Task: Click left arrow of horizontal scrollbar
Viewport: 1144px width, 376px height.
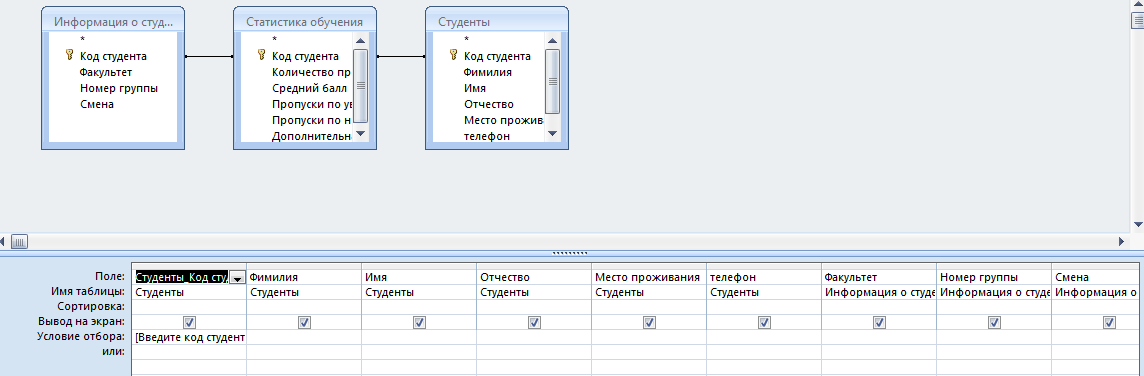Action: point(4,241)
